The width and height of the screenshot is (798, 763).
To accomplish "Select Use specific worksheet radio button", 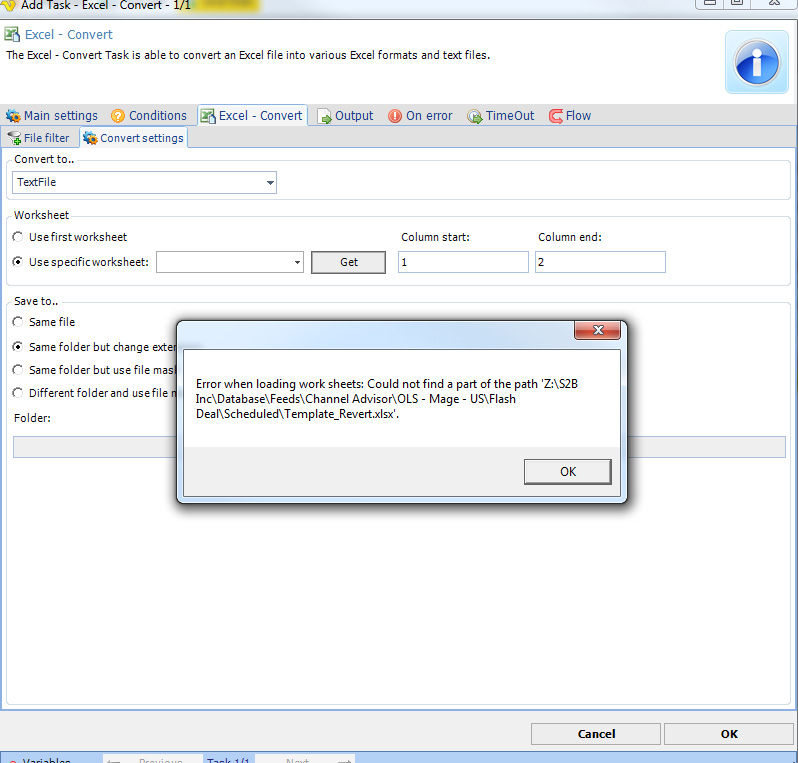I will (18, 262).
